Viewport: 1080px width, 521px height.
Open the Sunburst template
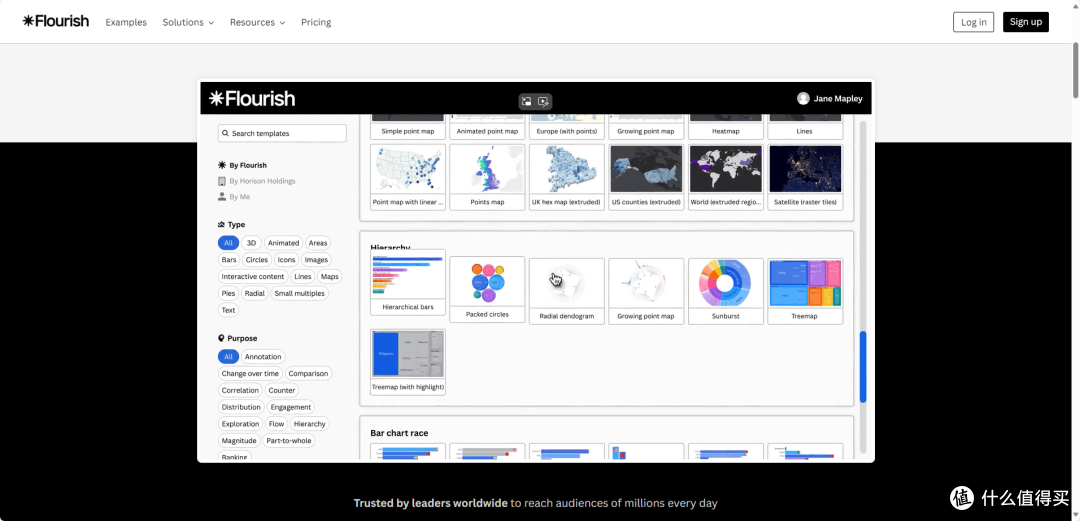(x=725, y=292)
